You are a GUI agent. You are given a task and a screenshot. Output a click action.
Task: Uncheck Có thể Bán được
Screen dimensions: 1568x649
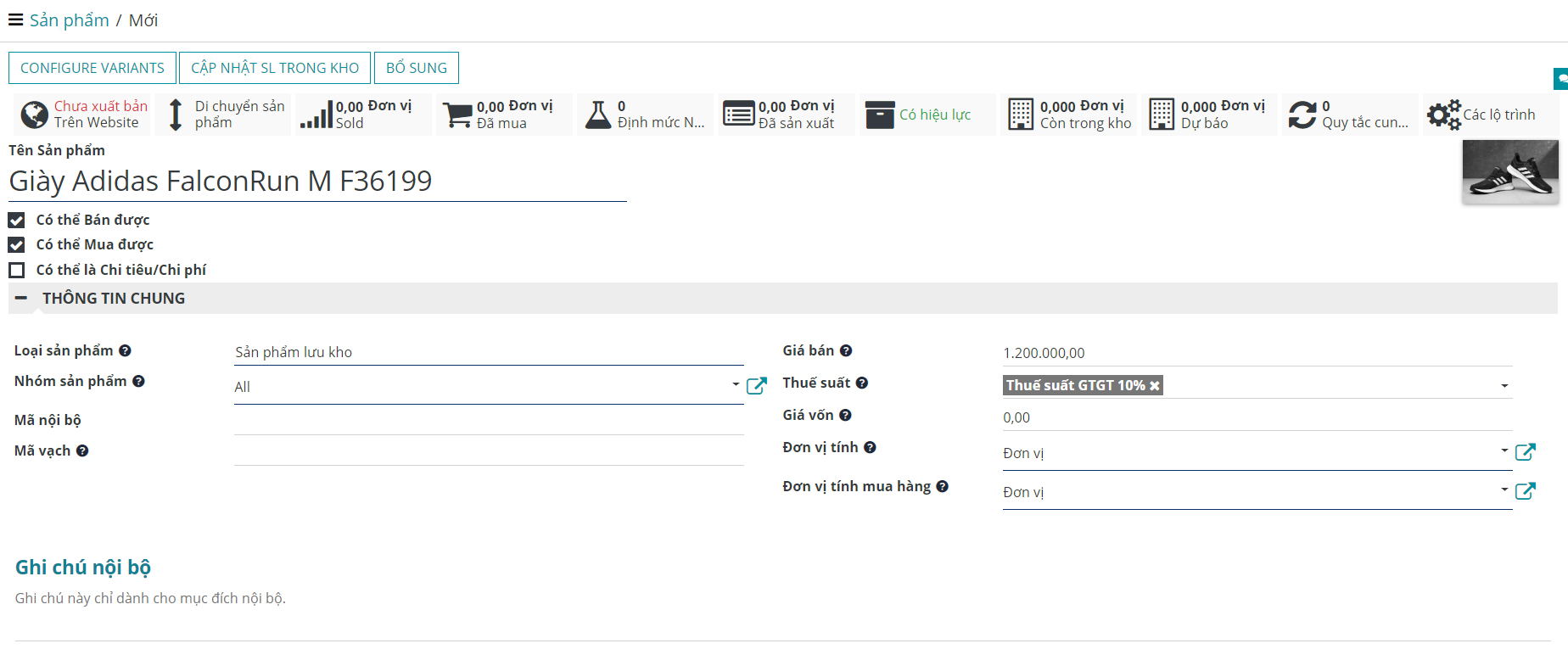click(x=16, y=220)
